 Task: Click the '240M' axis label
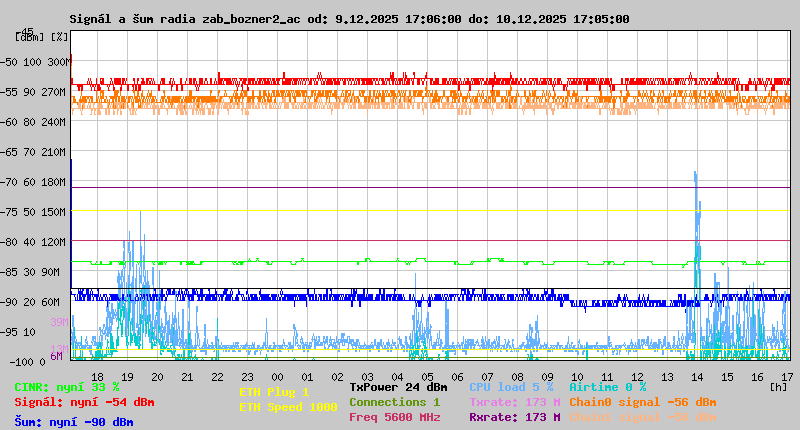pos(54,122)
